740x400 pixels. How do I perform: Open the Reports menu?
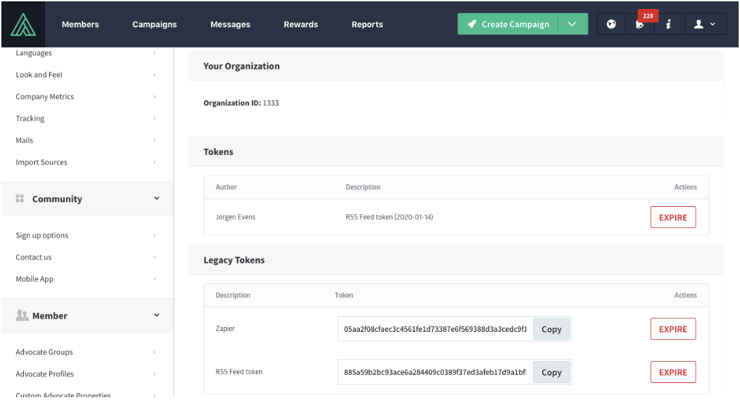pos(367,24)
